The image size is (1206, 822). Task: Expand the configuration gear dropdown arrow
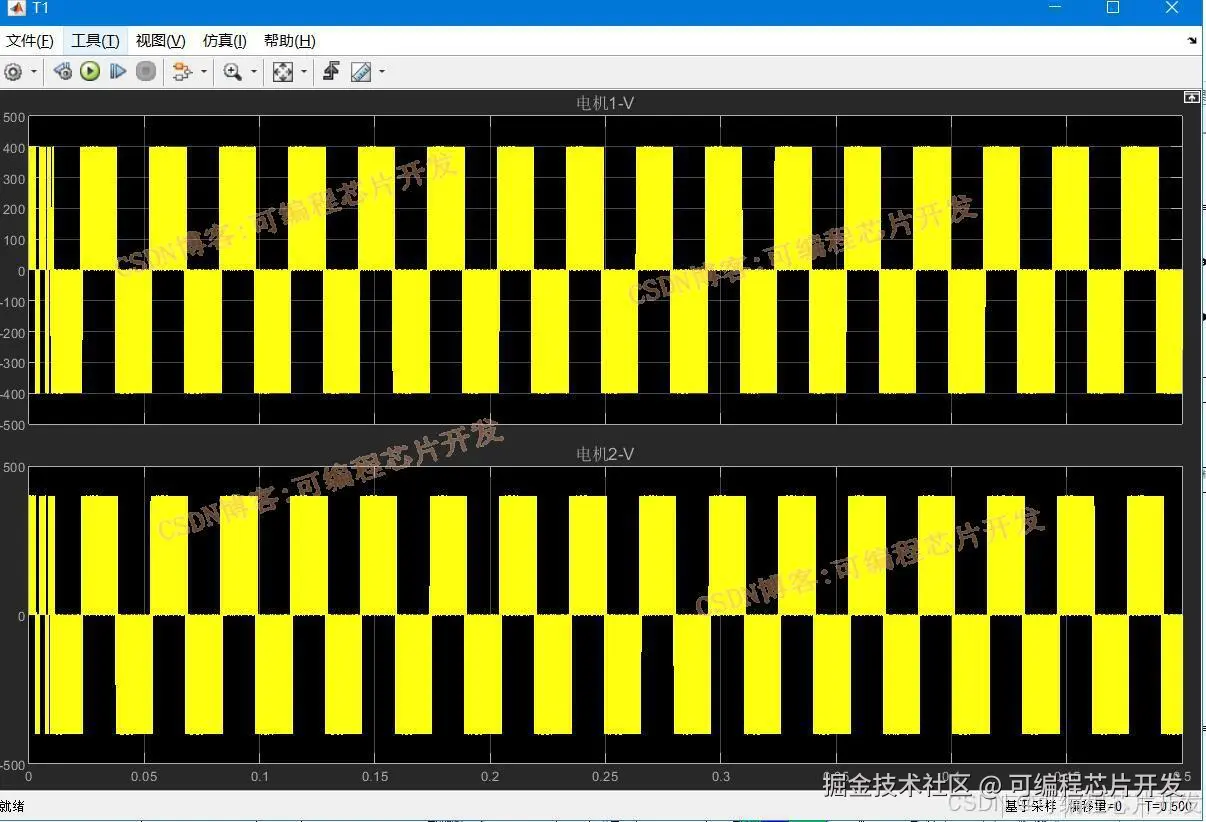tap(33, 72)
